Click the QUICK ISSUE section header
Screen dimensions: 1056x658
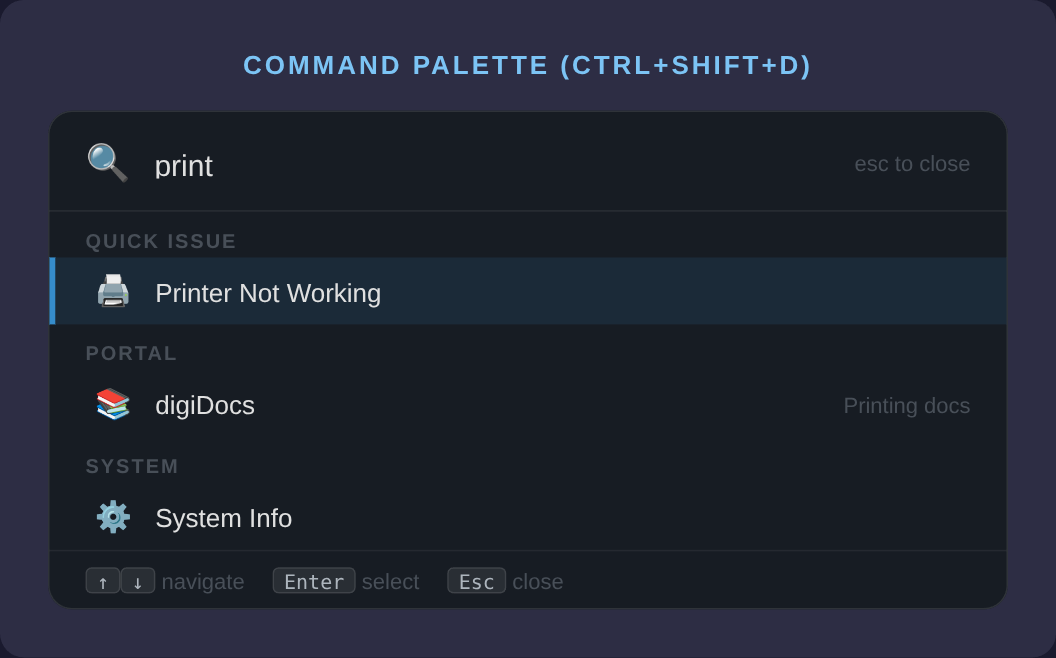162,240
